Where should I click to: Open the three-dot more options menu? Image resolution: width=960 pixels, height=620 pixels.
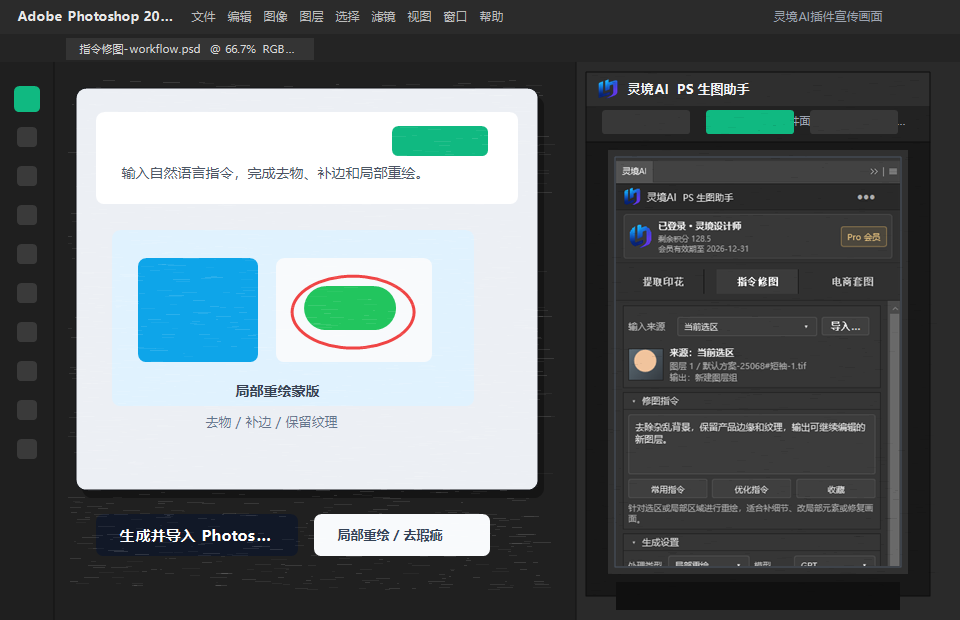(866, 197)
